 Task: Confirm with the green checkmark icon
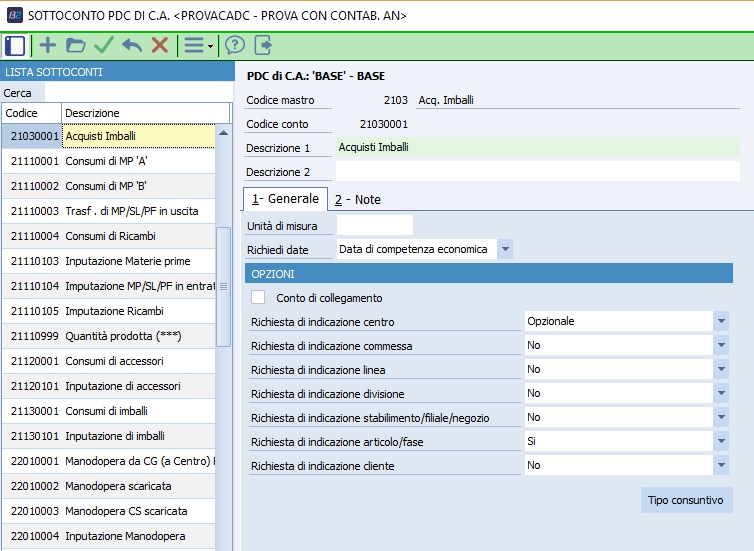[103, 45]
